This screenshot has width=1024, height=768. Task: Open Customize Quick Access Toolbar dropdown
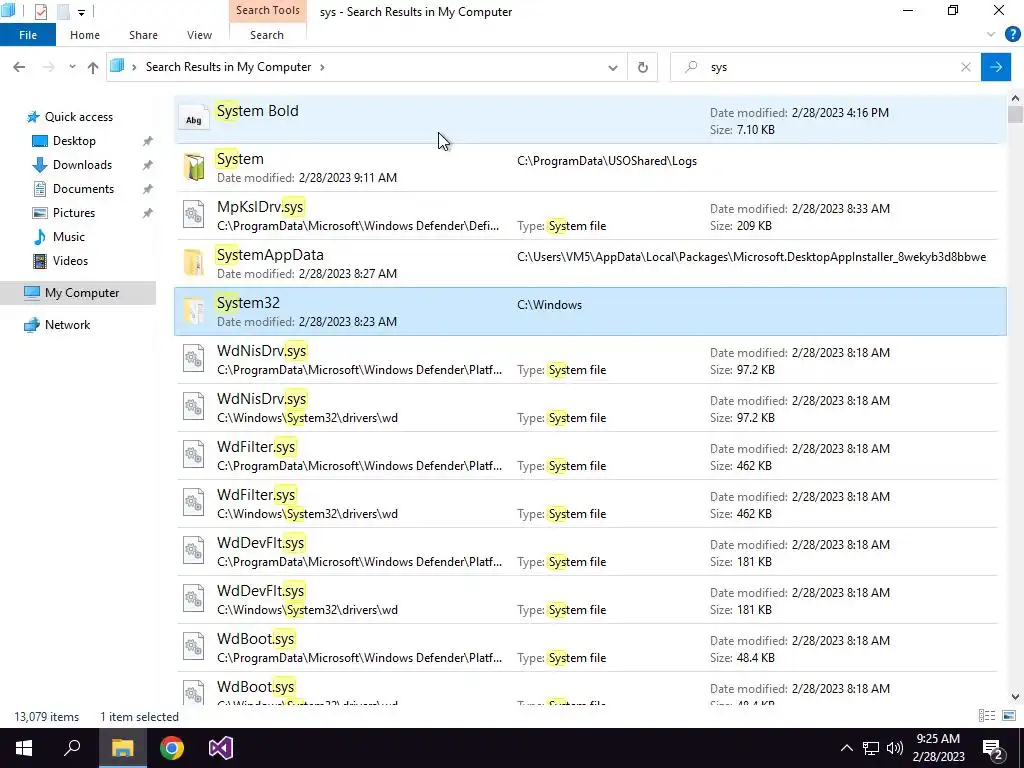81,12
